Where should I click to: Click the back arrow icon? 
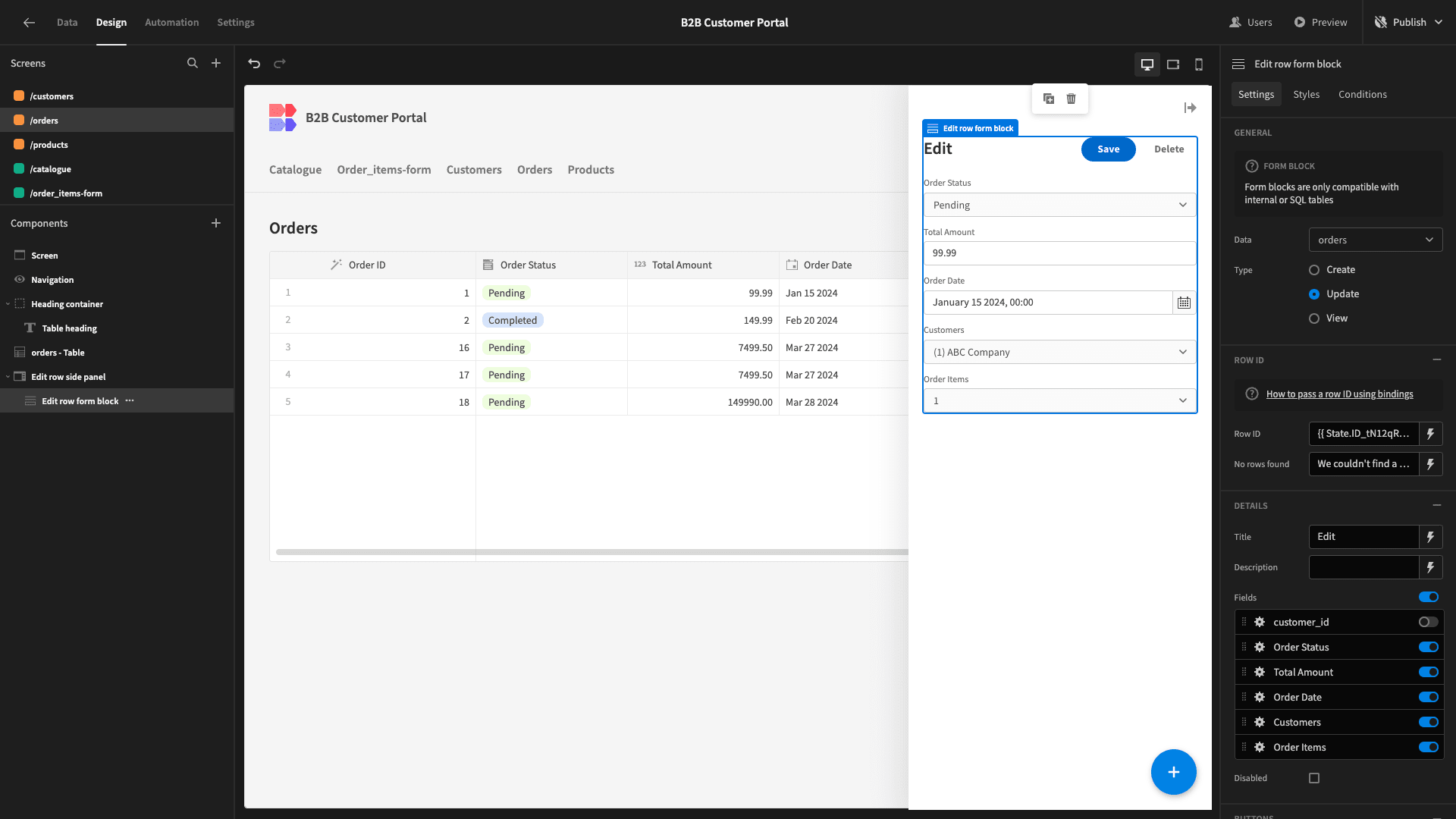tap(29, 23)
